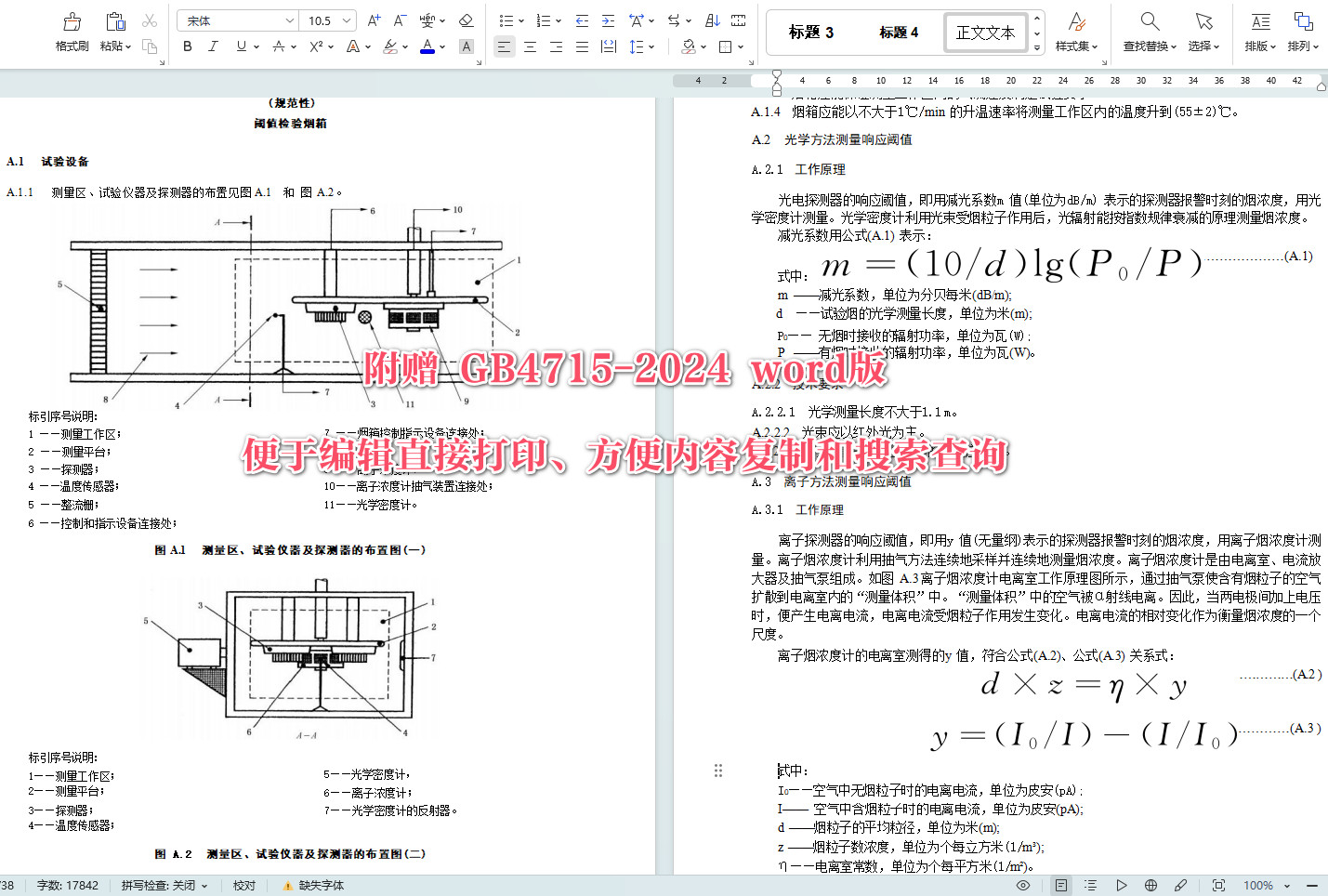Image resolution: width=1328 pixels, height=896 pixels.
Task: Apply superscript with the X² icon
Action: (315, 46)
